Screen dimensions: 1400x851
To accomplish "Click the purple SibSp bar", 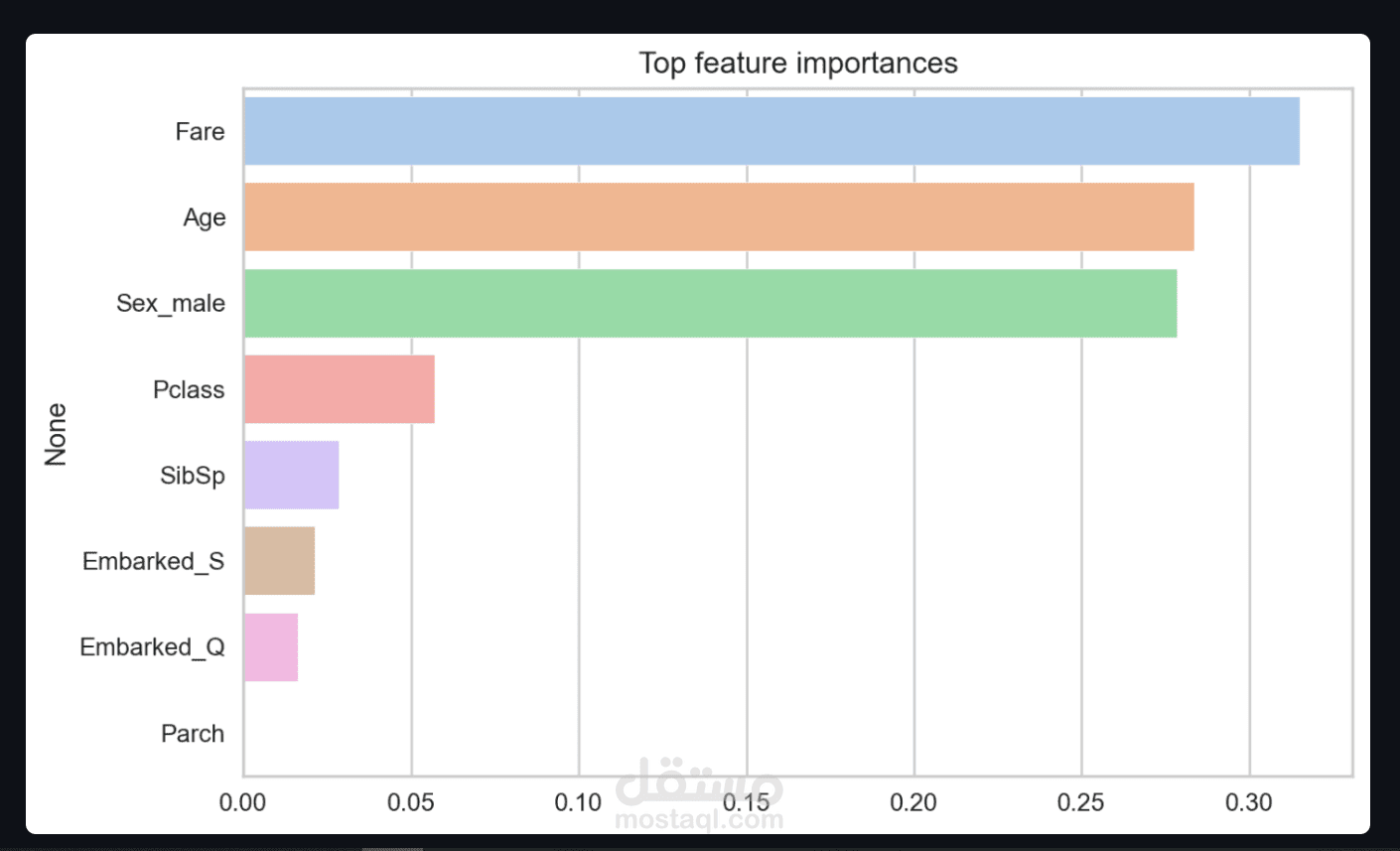I will (291, 475).
